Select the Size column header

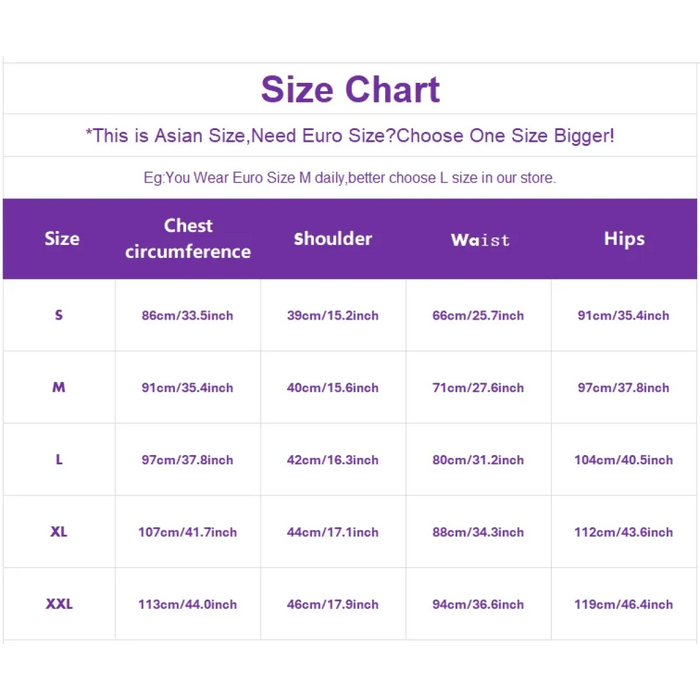tap(62, 239)
